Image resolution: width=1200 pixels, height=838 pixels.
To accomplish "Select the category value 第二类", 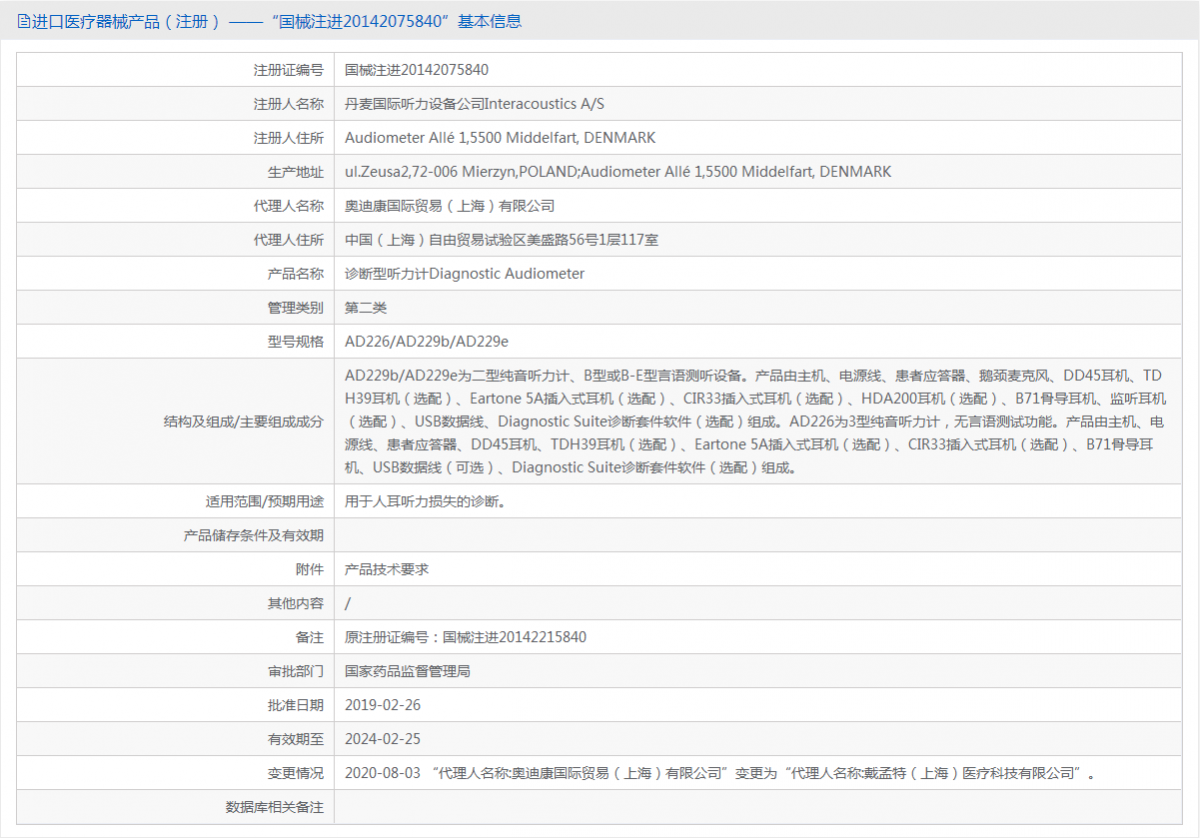I will [x=366, y=308].
